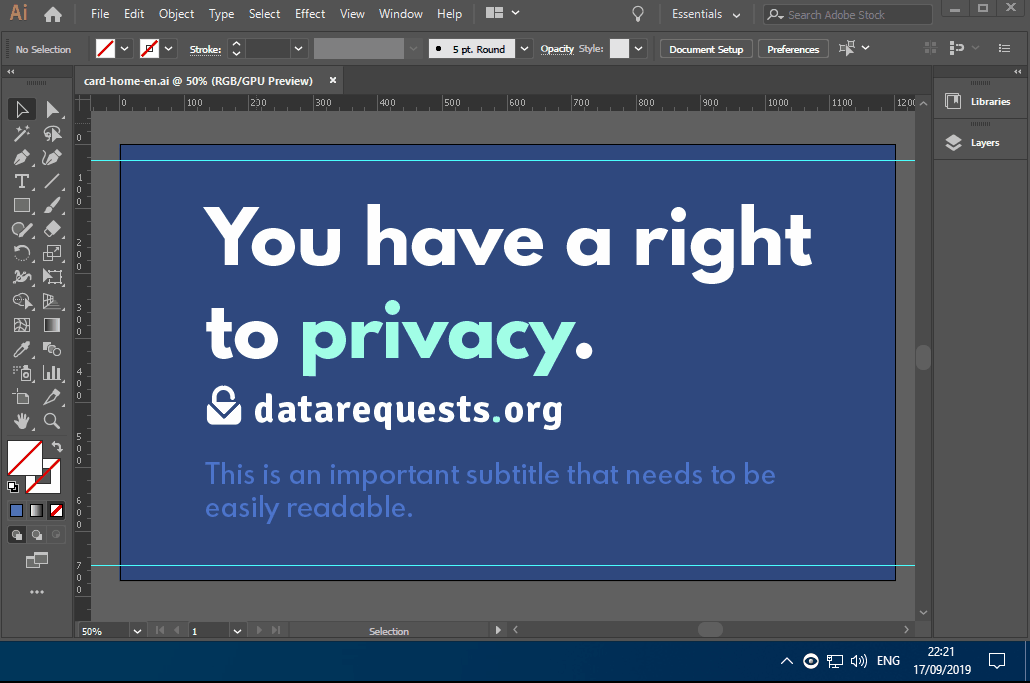
Task: Open the Effect menu
Action: 309,14
